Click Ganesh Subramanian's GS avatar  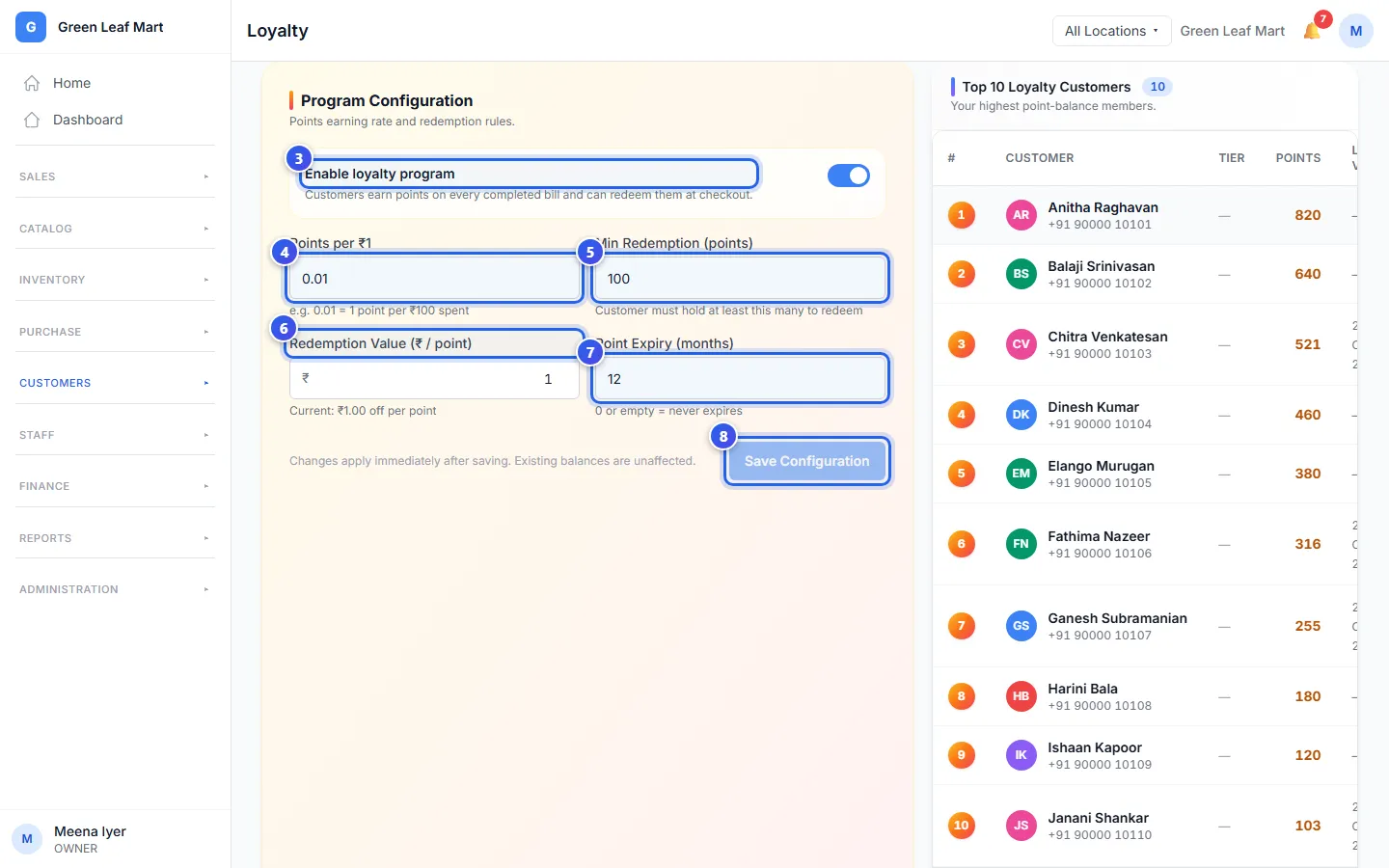pyautogui.click(x=1021, y=626)
